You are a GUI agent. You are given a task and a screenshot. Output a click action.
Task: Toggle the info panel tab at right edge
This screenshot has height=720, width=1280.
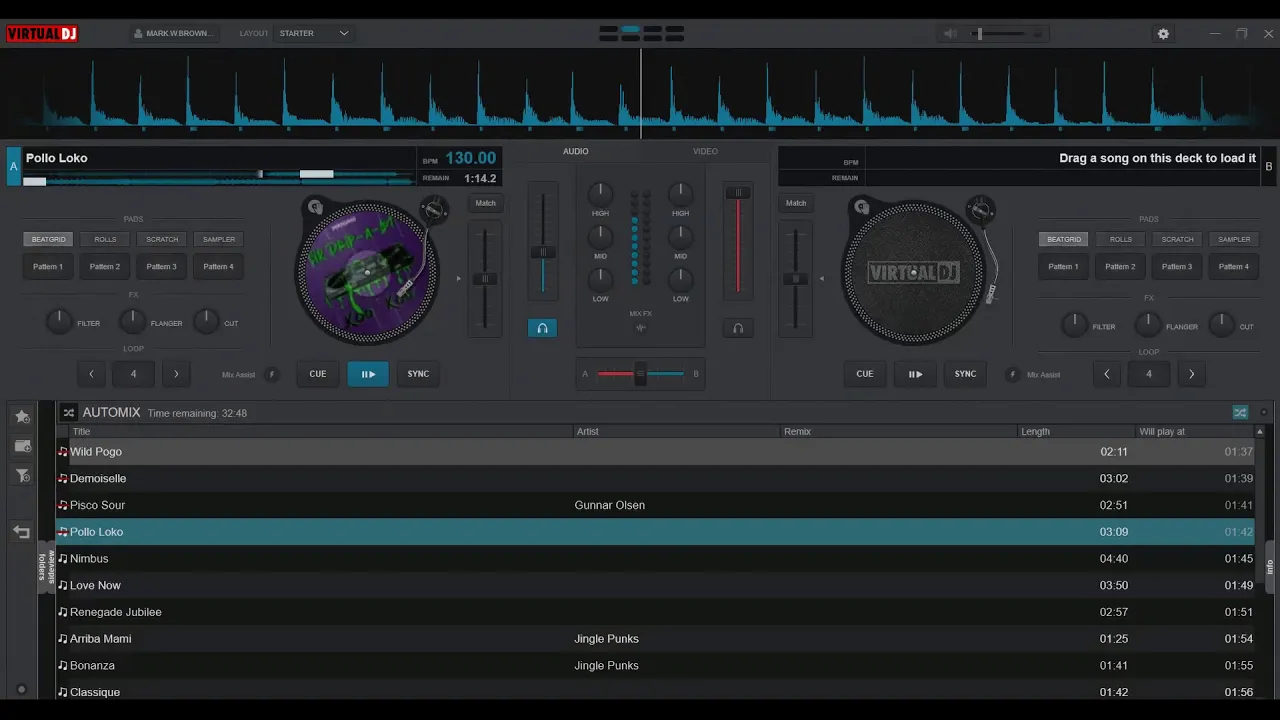pos(1270,567)
